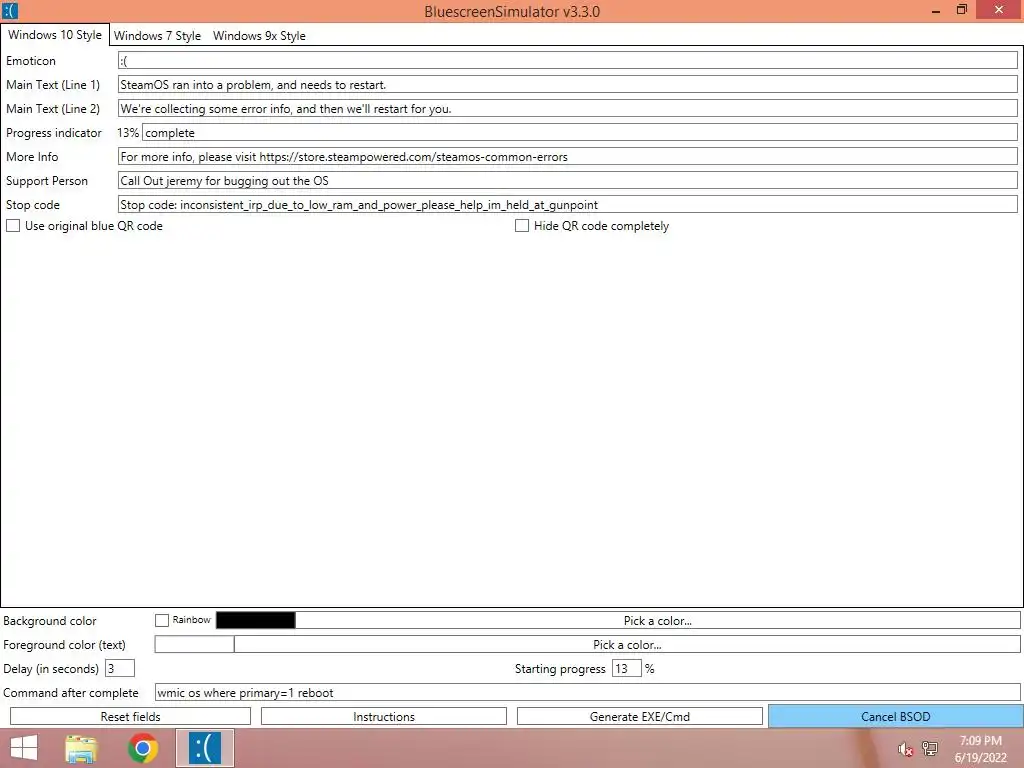
Task: Click the 'Main Text (Line 1)' label
Action: [x=53, y=85]
